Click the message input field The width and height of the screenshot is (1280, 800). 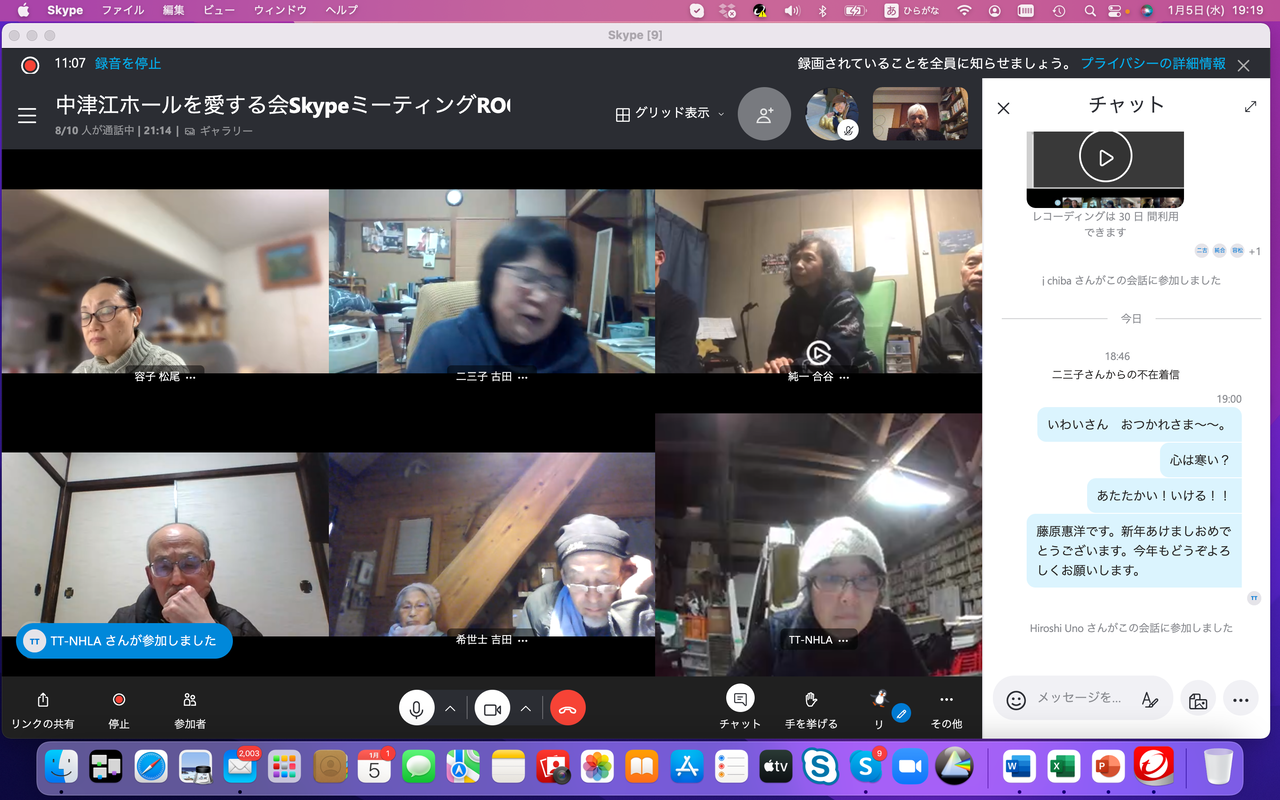coord(1080,698)
